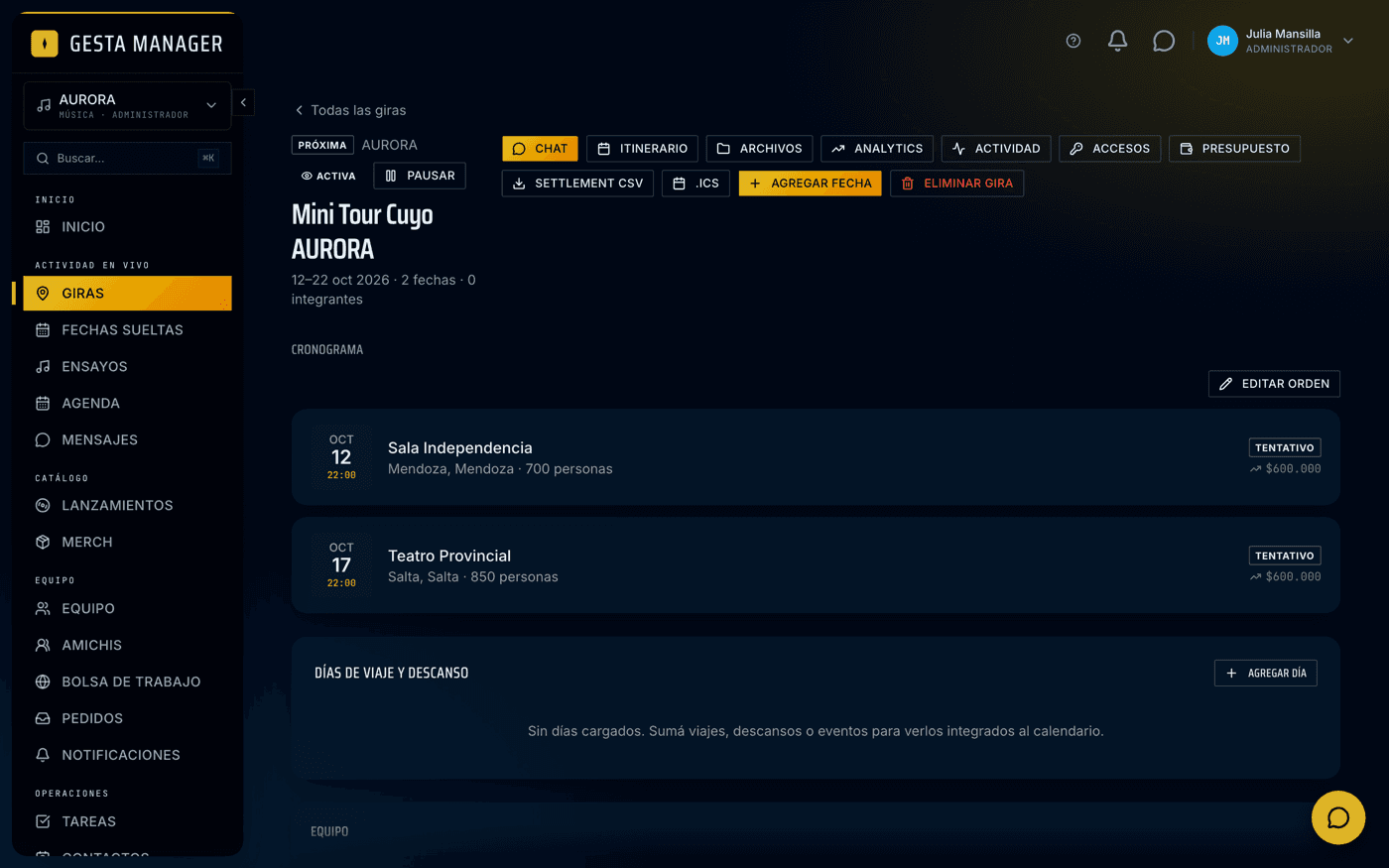Click the checkbox icon beside Tareas
Viewport: 1389px width, 868px height.
coord(43,822)
